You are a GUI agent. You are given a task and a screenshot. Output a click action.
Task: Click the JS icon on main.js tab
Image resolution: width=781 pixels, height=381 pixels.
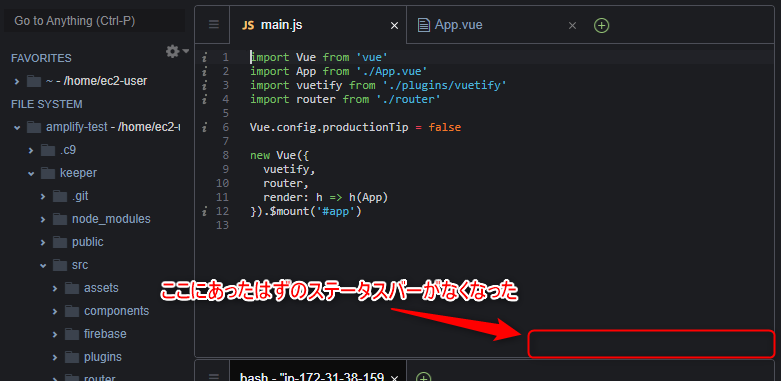pyautogui.click(x=248, y=25)
